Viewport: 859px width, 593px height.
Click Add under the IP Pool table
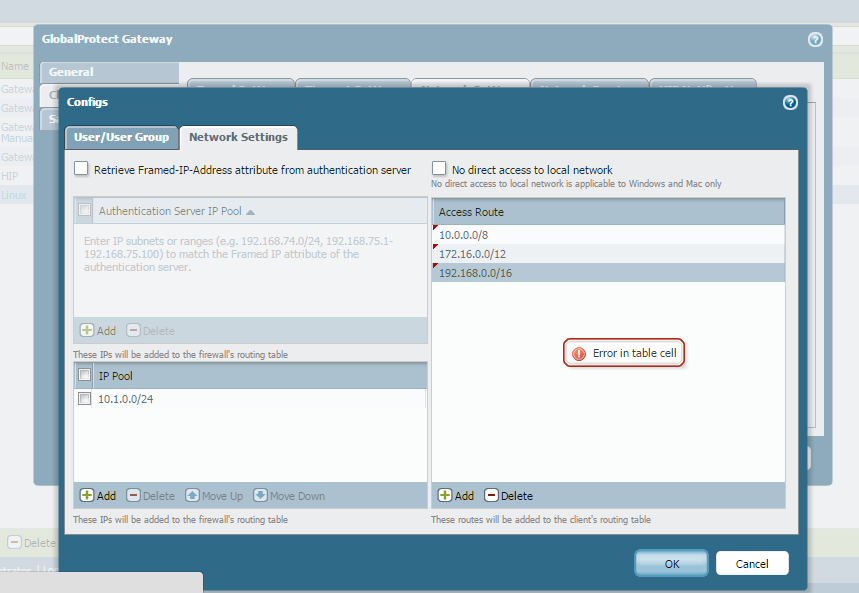pyautogui.click(x=98, y=495)
